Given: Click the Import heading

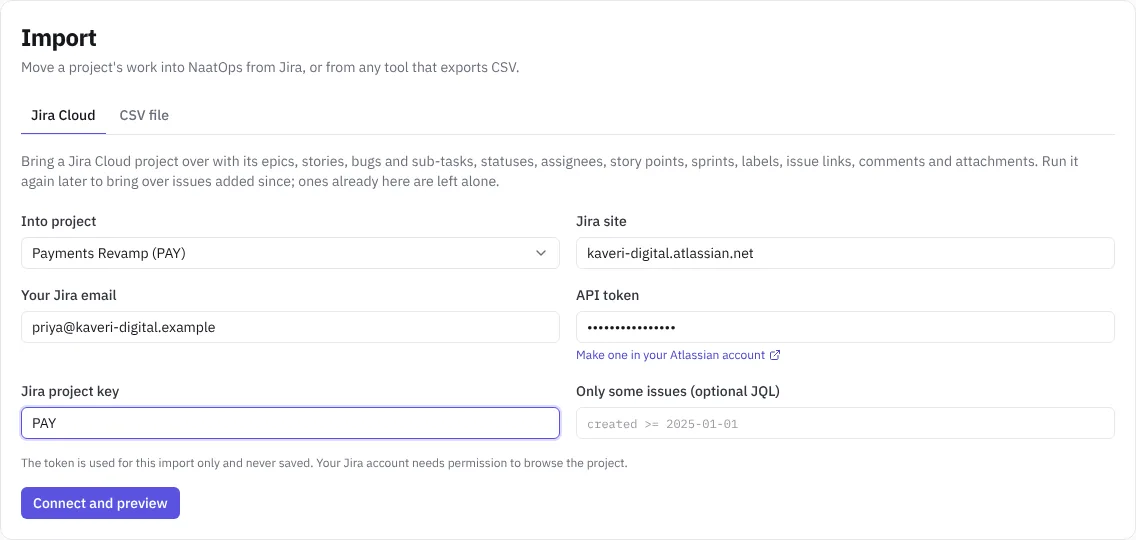Looking at the screenshot, I should (59, 38).
